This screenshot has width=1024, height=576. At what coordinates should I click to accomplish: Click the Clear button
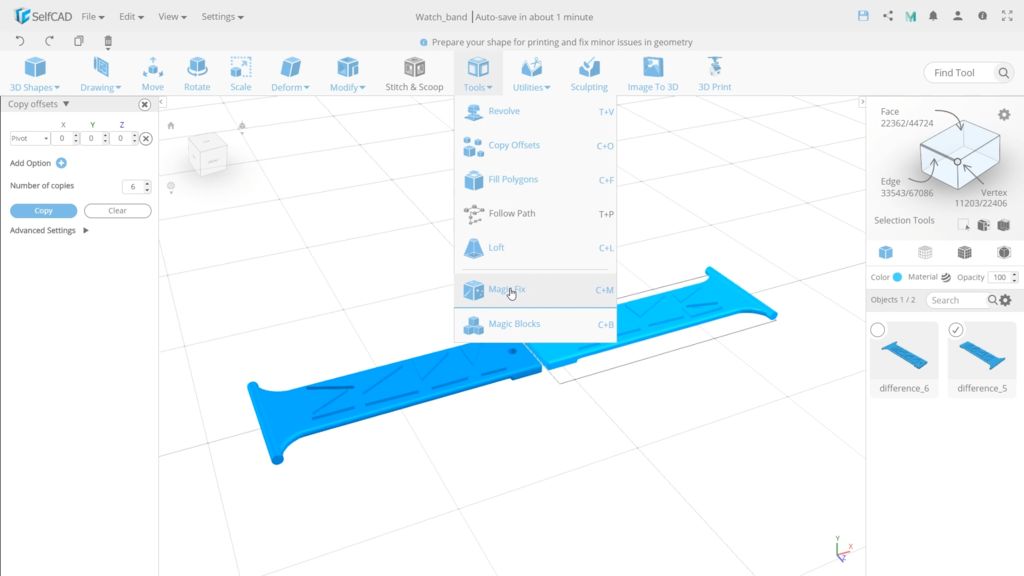(118, 211)
